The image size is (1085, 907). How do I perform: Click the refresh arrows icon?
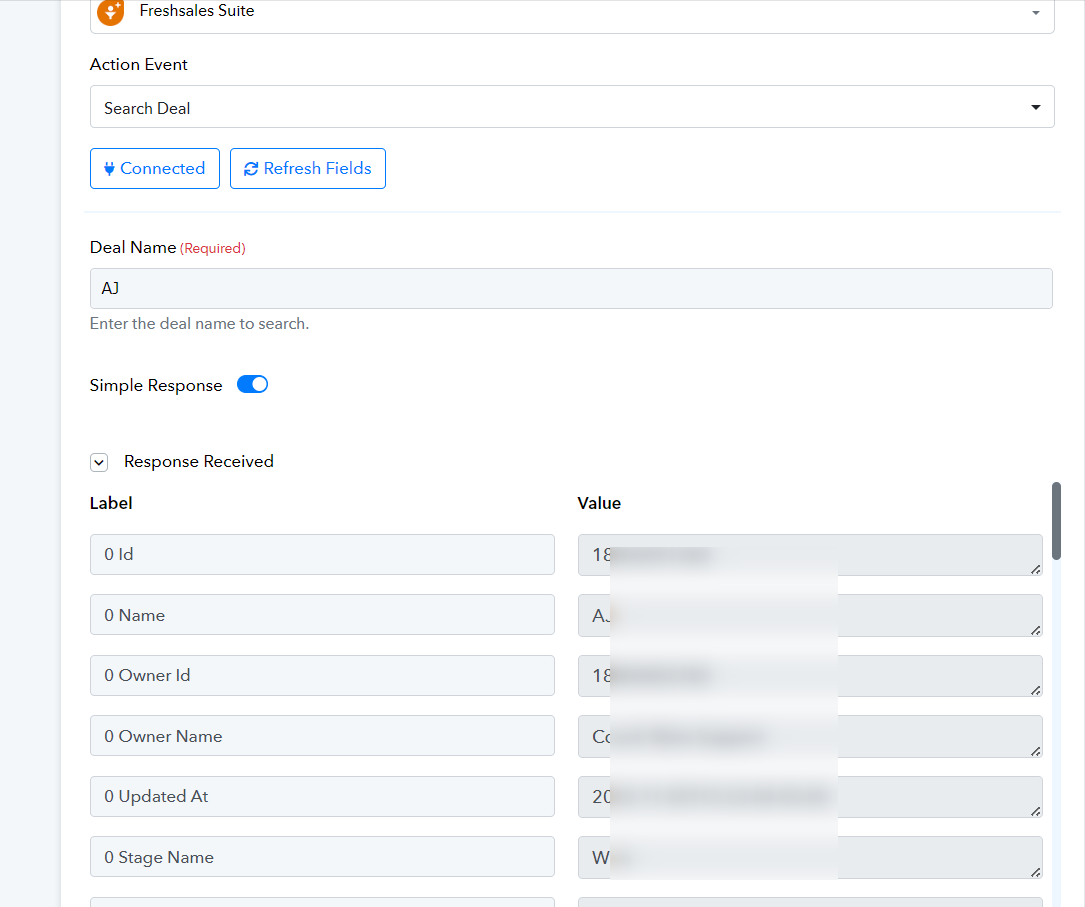point(251,169)
